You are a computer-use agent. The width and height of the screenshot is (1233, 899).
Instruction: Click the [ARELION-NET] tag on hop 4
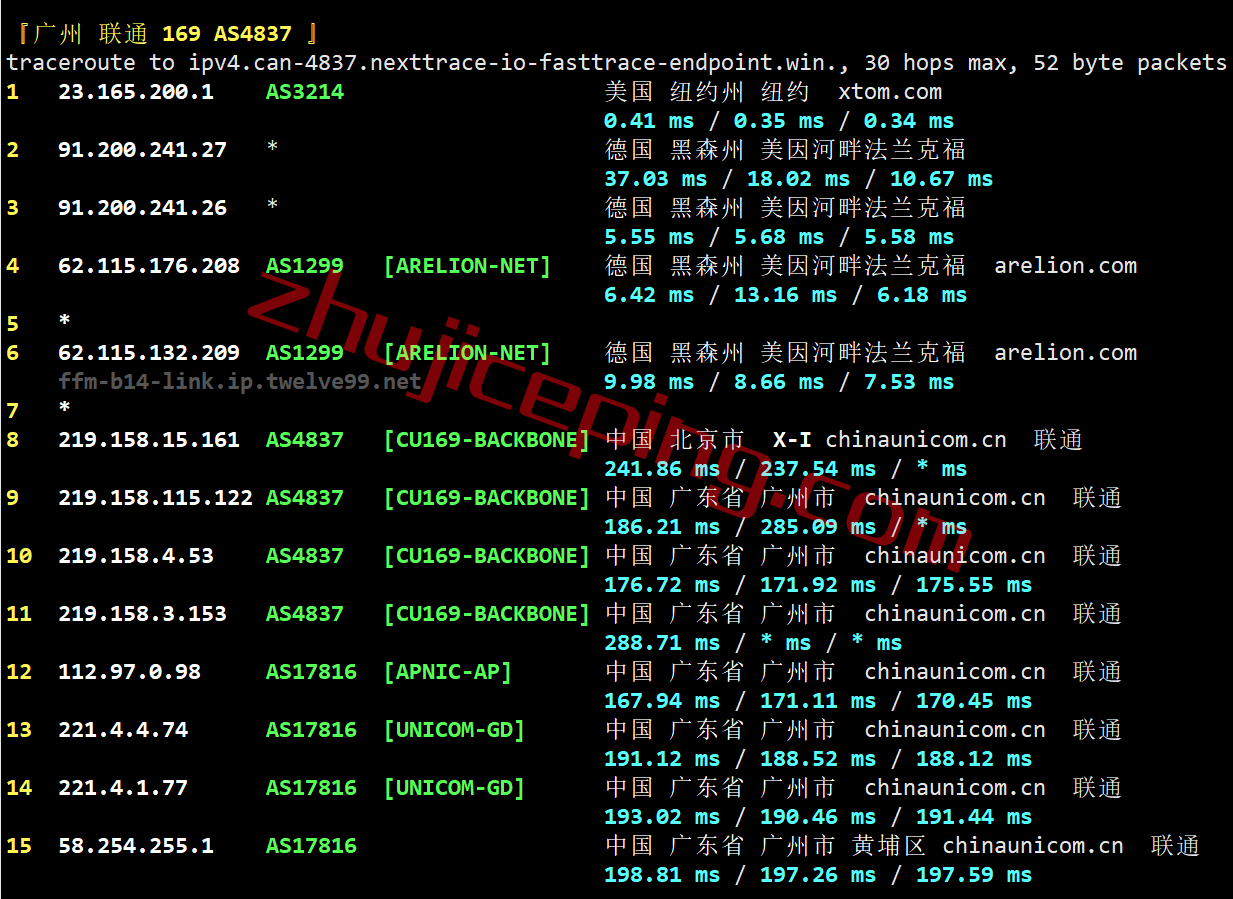pyautogui.click(x=467, y=266)
